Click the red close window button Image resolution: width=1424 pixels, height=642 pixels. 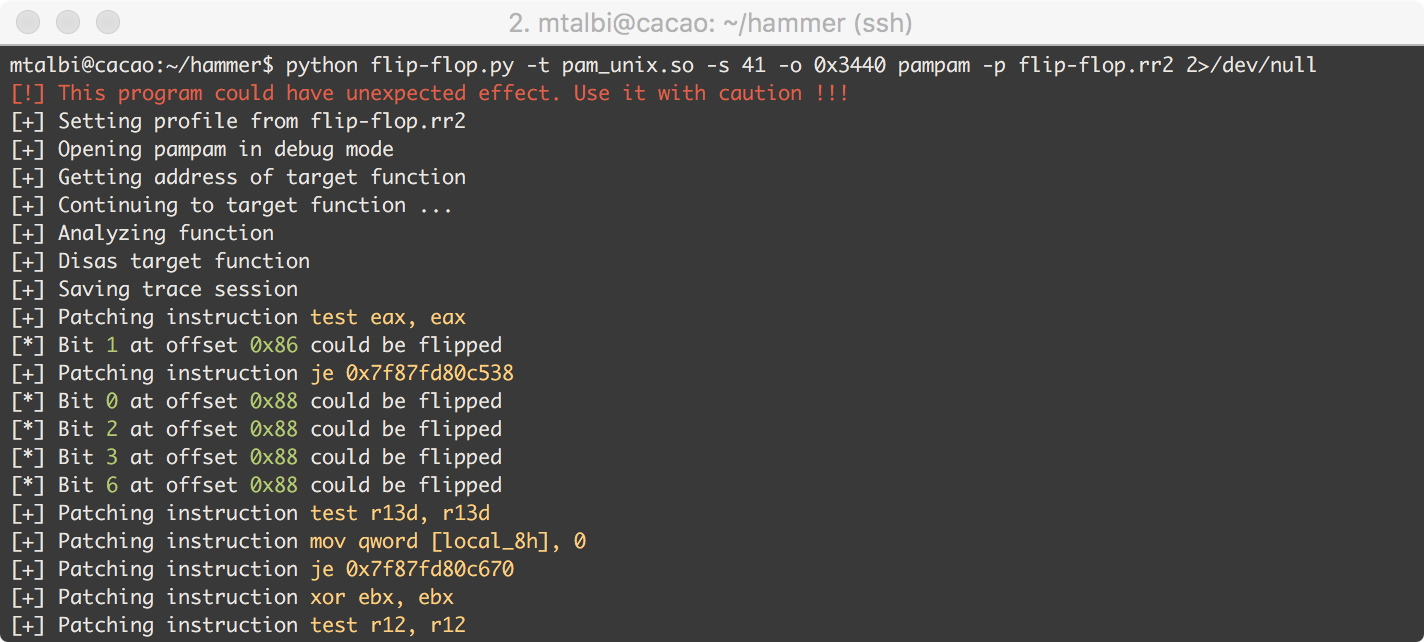coord(29,21)
